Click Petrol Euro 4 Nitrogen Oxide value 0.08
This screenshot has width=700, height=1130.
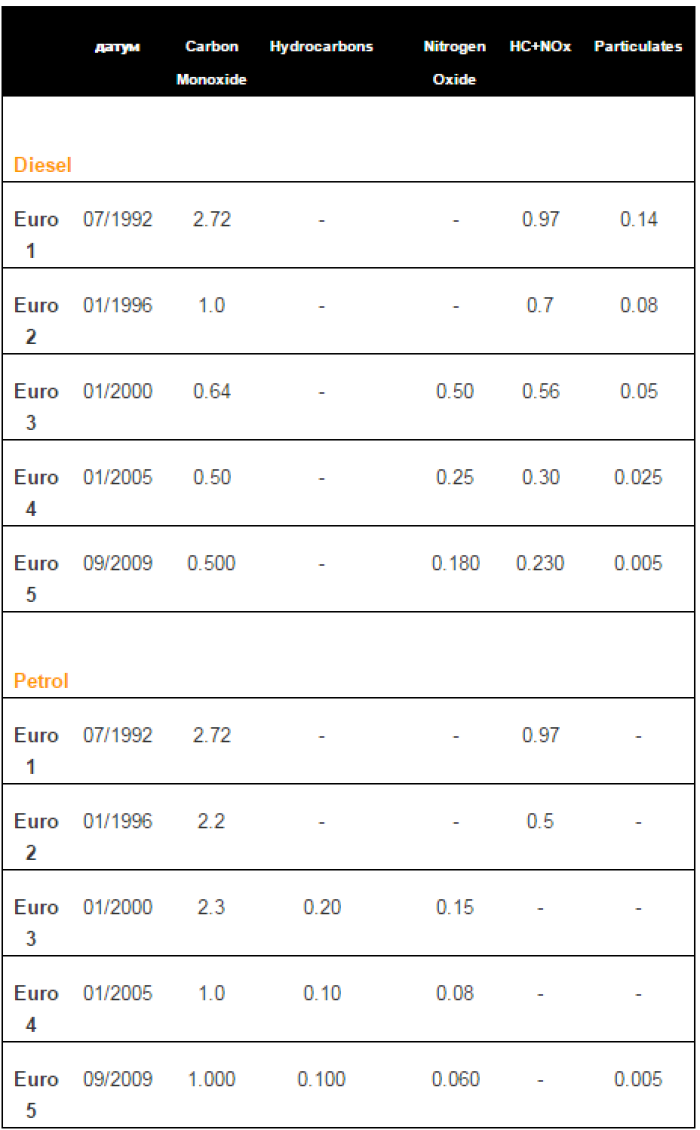click(x=455, y=993)
